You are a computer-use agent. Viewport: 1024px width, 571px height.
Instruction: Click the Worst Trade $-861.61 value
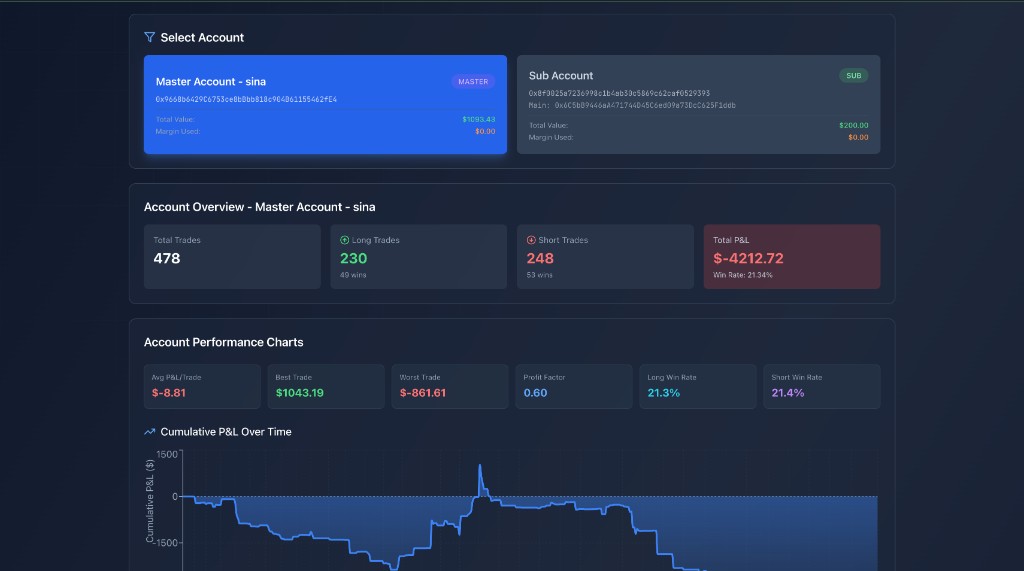point(423,393)
